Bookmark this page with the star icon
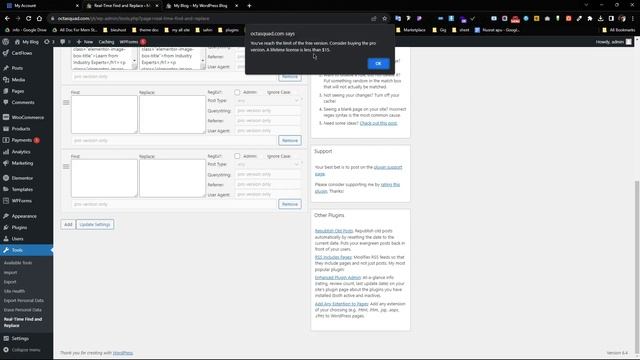This screenshot has height=360, width=640. tap(384, 18)
